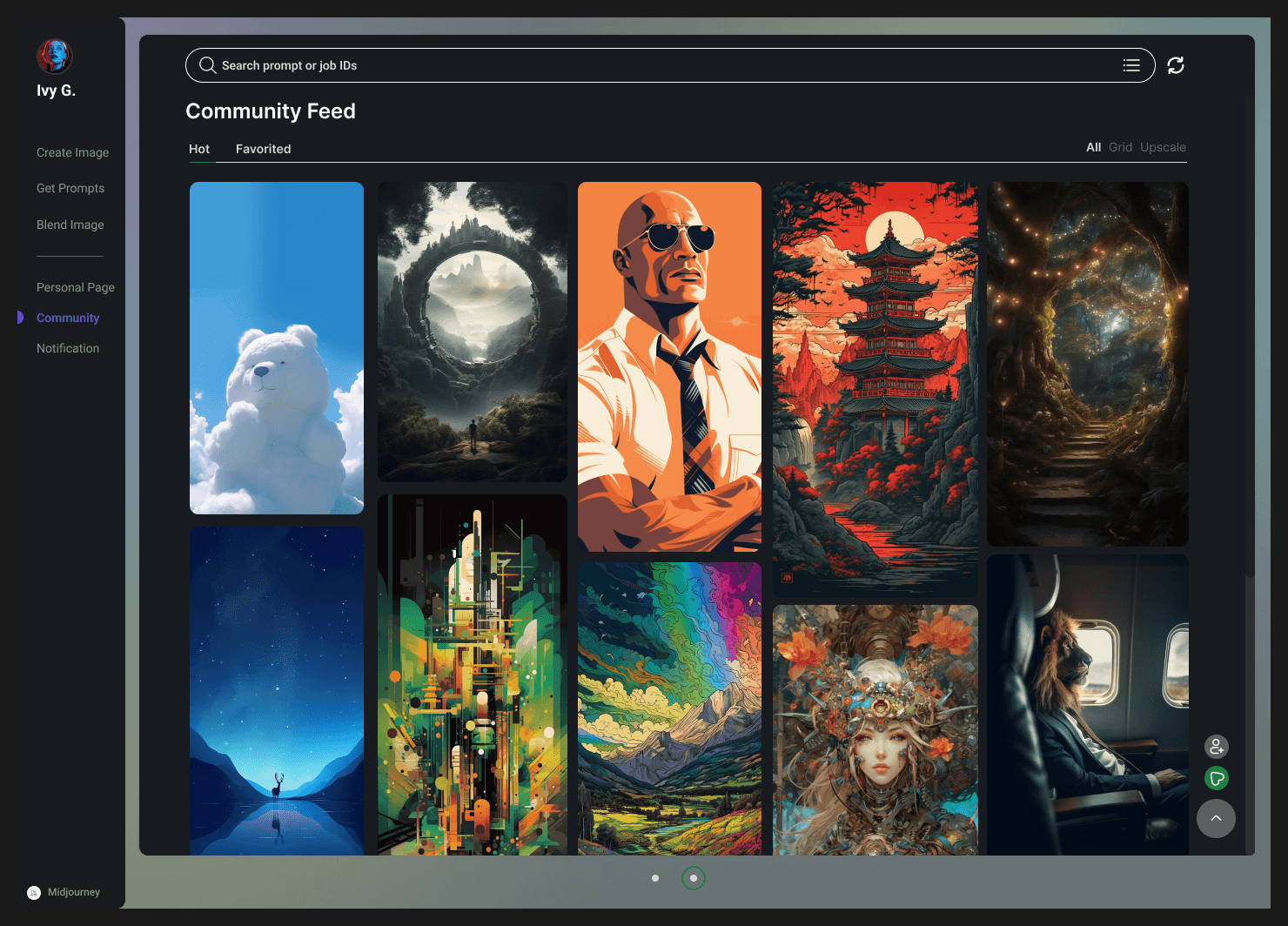This screenshot has width=1288, height=926.
Task: Switch to the Favorited tab
Action: pos(263,149)
